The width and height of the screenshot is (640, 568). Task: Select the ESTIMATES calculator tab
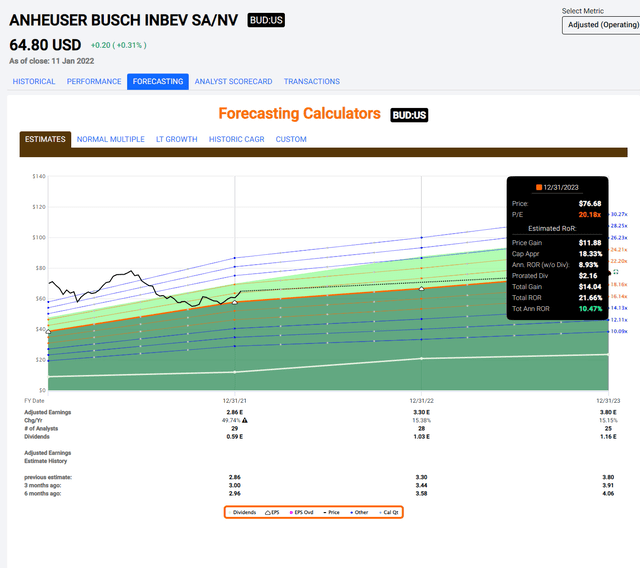[45, 139]
